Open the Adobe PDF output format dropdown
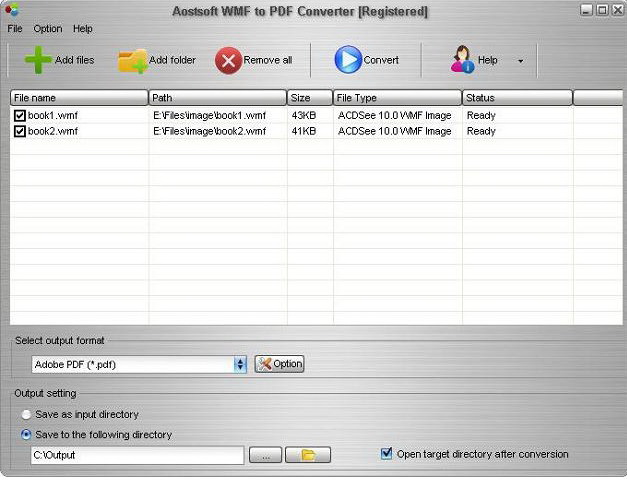 click(240, 364)
